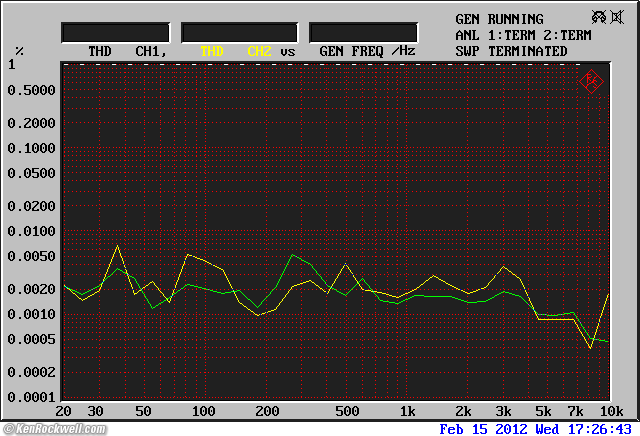Click the 'THD CH1,' label
The width and height of the screenshot is (640, 436).
[x=128, y=51]
